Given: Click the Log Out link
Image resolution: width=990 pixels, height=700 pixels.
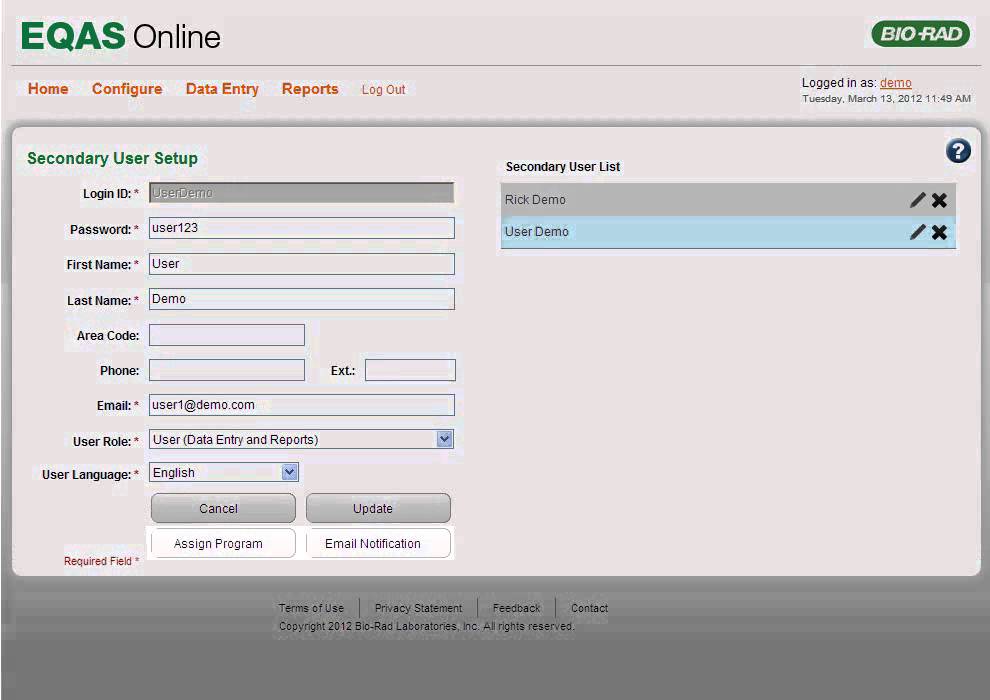Looking at the screenshot, I should (x=383, y=90).
